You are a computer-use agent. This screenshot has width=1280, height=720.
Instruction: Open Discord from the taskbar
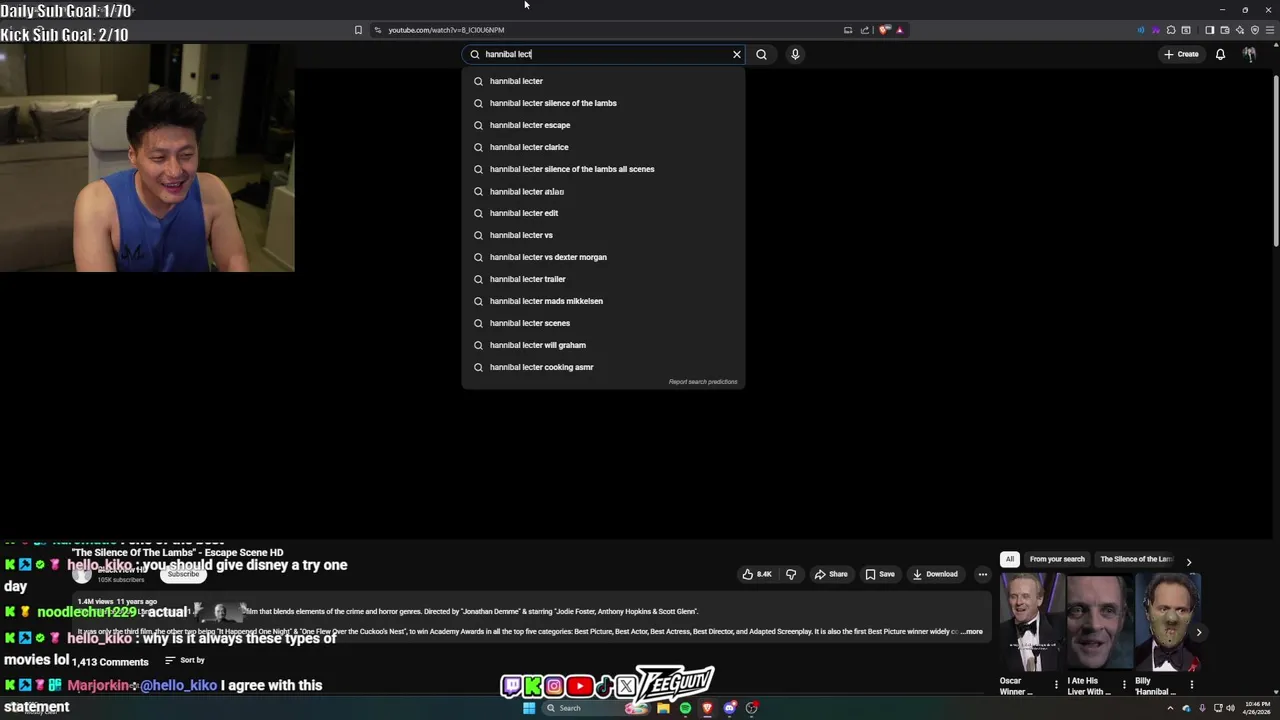pyautogui.click(x=729, y=708)
